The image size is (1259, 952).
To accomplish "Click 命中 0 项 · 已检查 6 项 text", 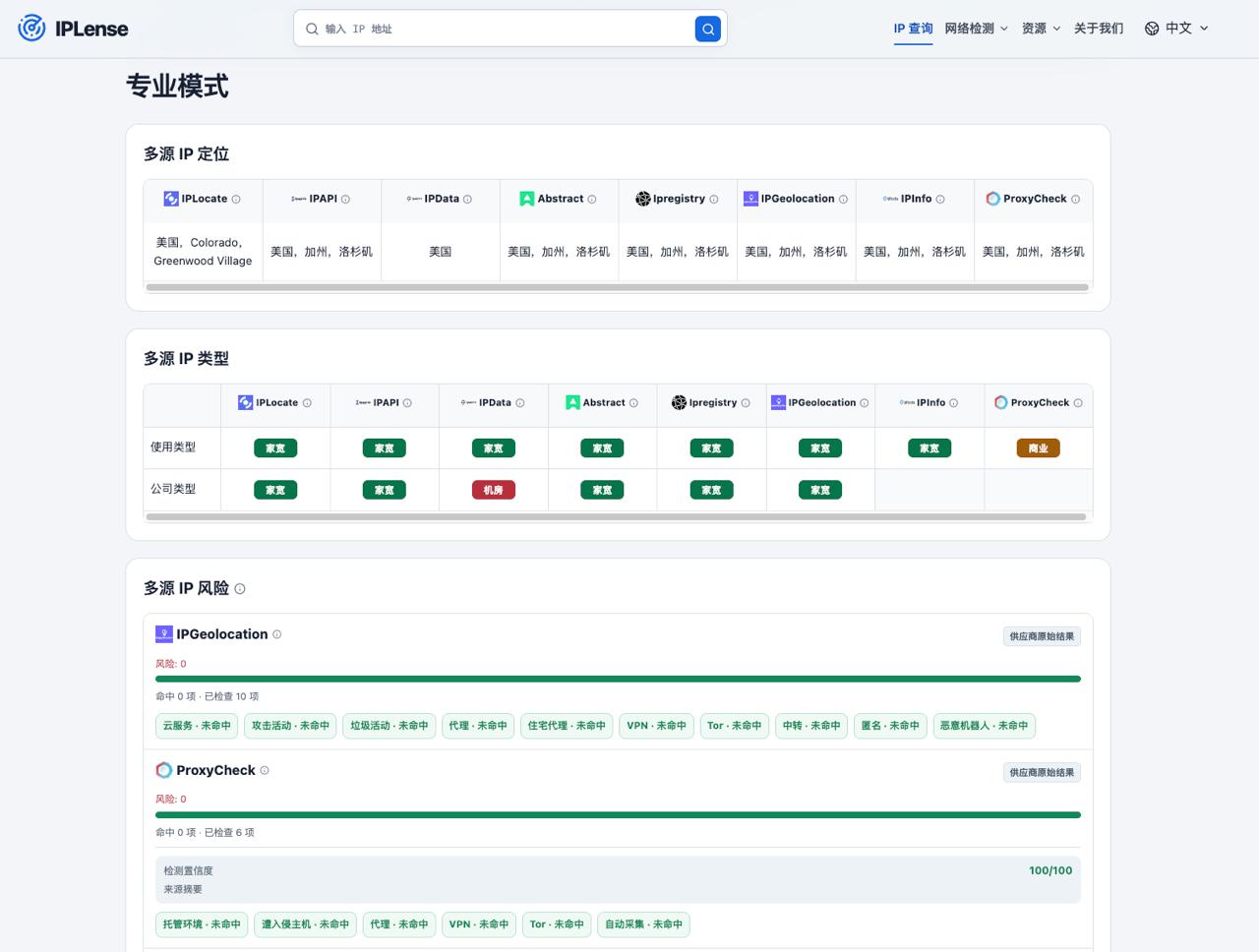I will tap(205, 832).
